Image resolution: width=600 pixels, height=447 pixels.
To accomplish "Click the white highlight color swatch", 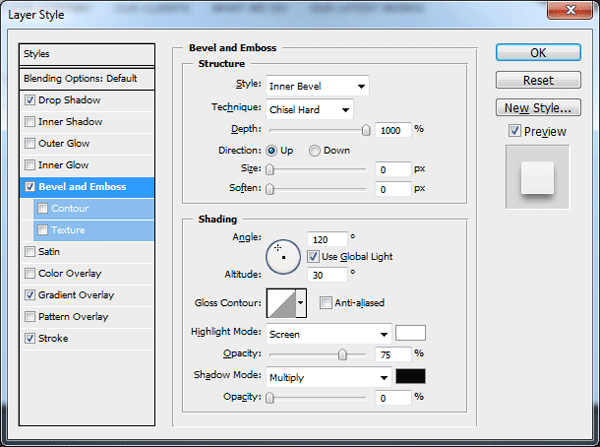I will coord(411,333).
